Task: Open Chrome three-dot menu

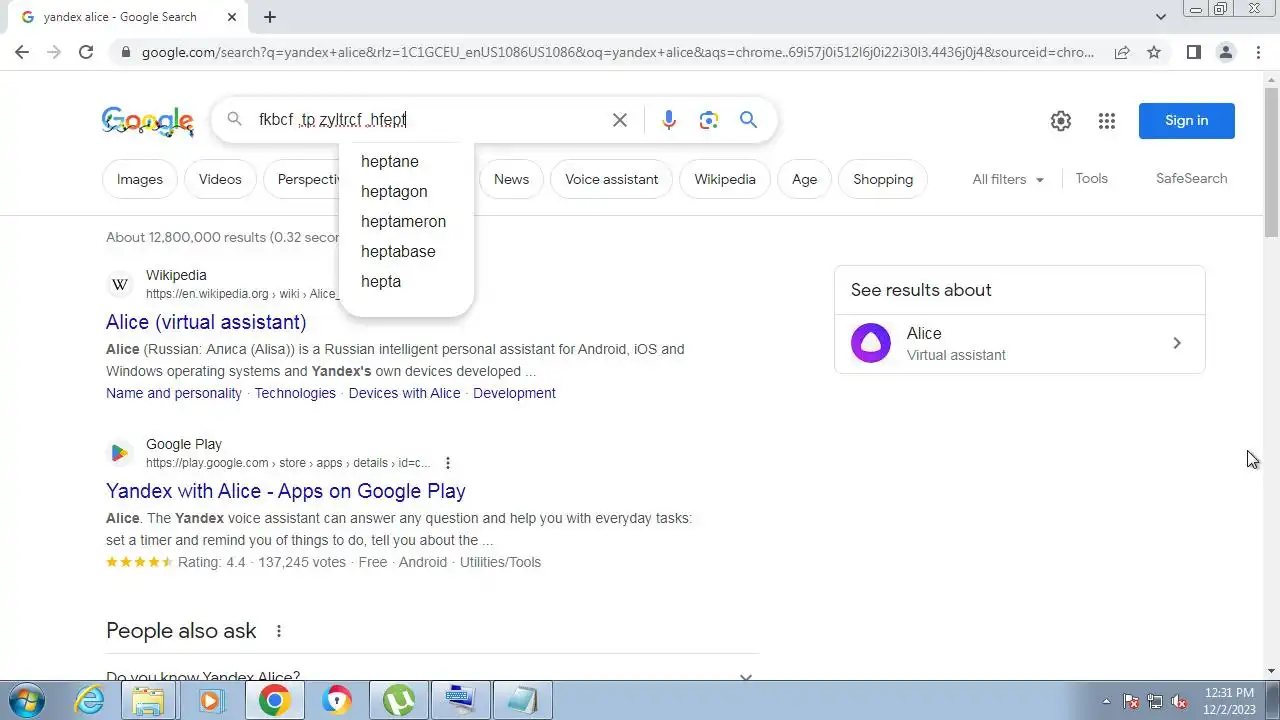Action: point(1258,52)
